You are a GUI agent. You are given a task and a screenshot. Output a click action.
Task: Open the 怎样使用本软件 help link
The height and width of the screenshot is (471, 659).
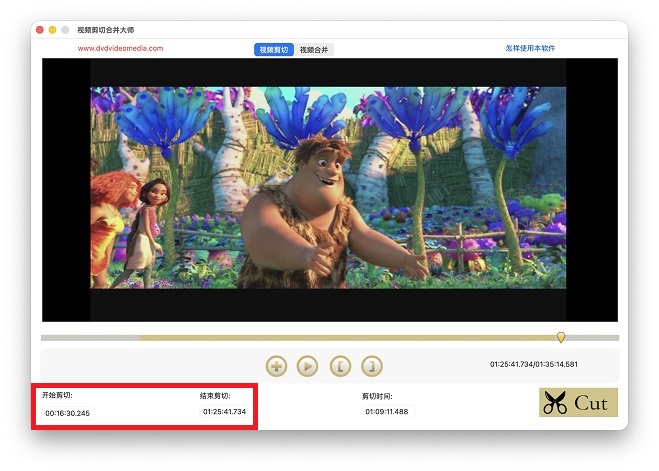[x=530, y=48]
